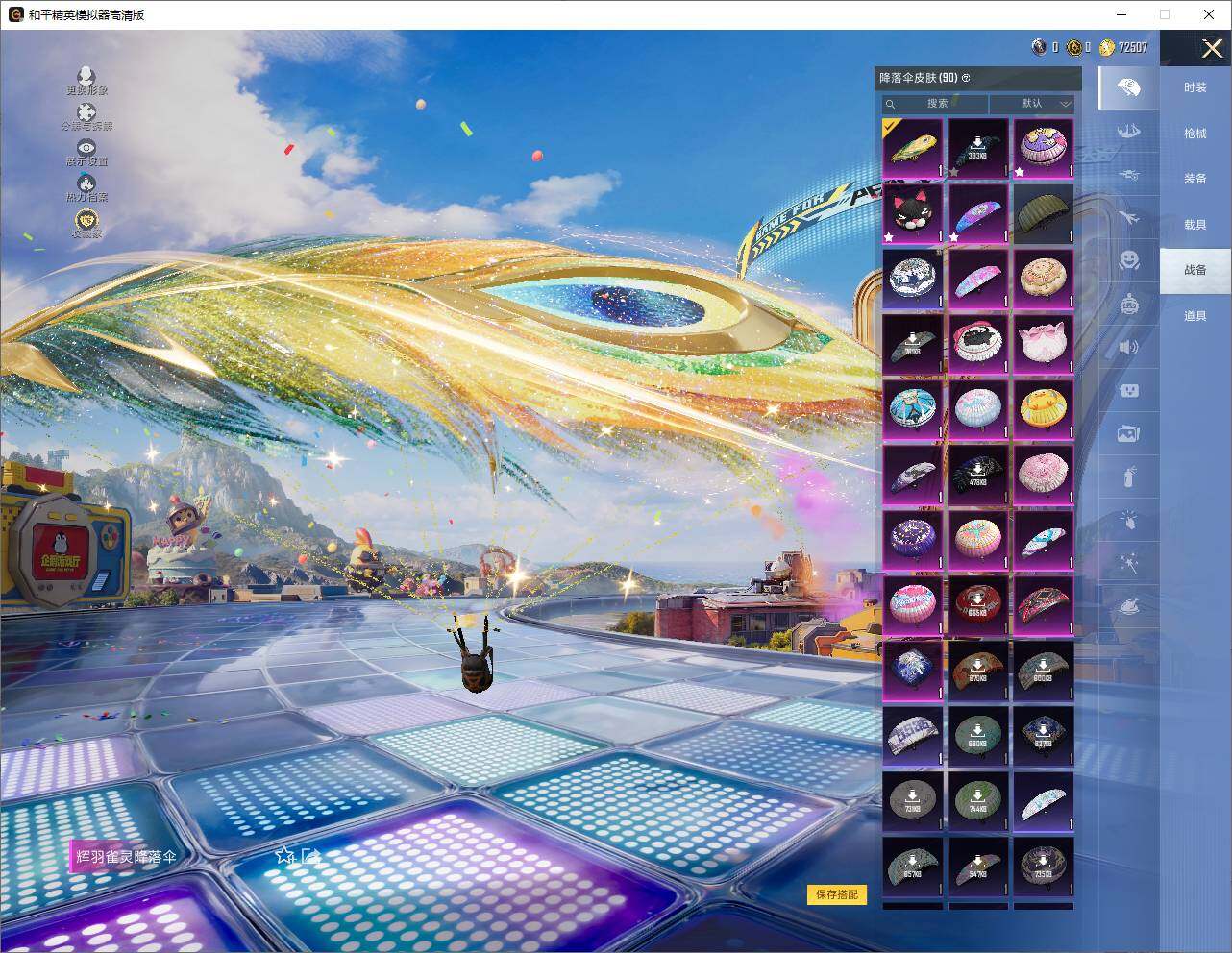Toggle the favorite star for this parachute
This screenshot has width=1232, height=953.
[284, 855]
